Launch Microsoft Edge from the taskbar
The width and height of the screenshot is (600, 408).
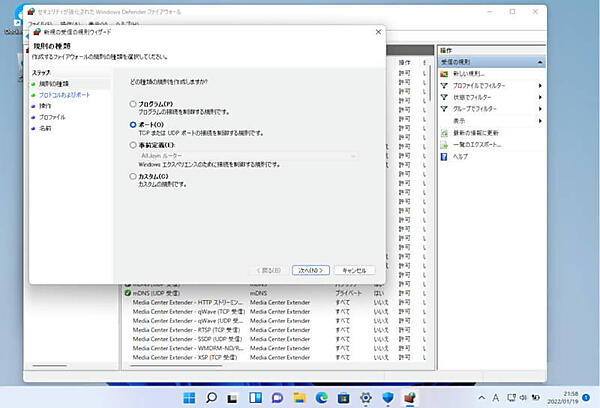point(321,398)
